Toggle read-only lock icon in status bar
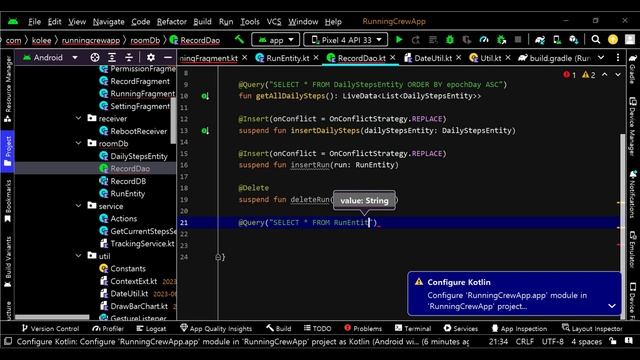Image resolution: width=640 pixels, height=360 pixels. pos(613,341)
